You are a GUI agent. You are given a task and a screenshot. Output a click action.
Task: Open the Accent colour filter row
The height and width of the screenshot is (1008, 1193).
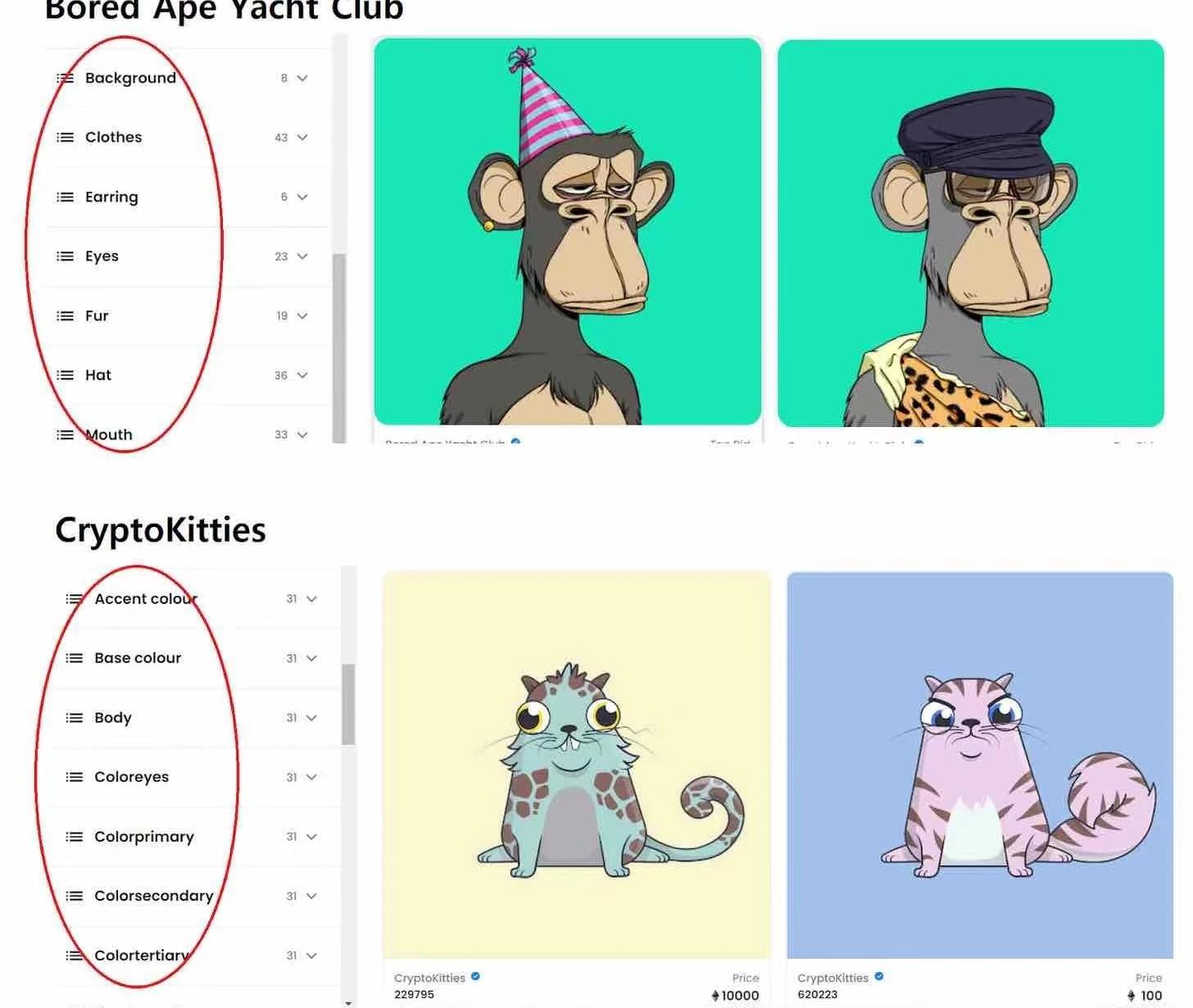pyautogui.click(x=193, y=599)
